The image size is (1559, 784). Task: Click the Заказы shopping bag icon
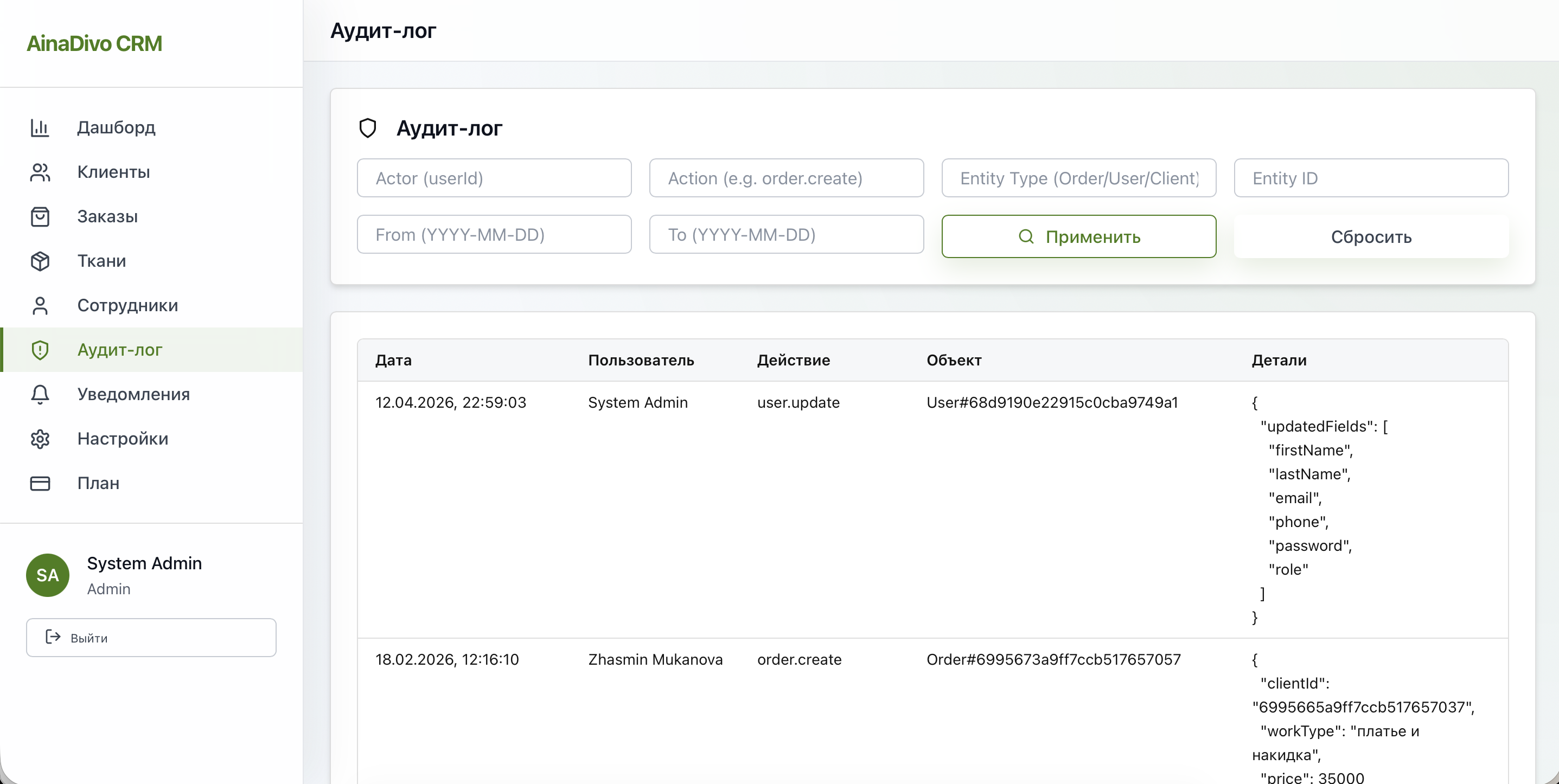[40, 216]
